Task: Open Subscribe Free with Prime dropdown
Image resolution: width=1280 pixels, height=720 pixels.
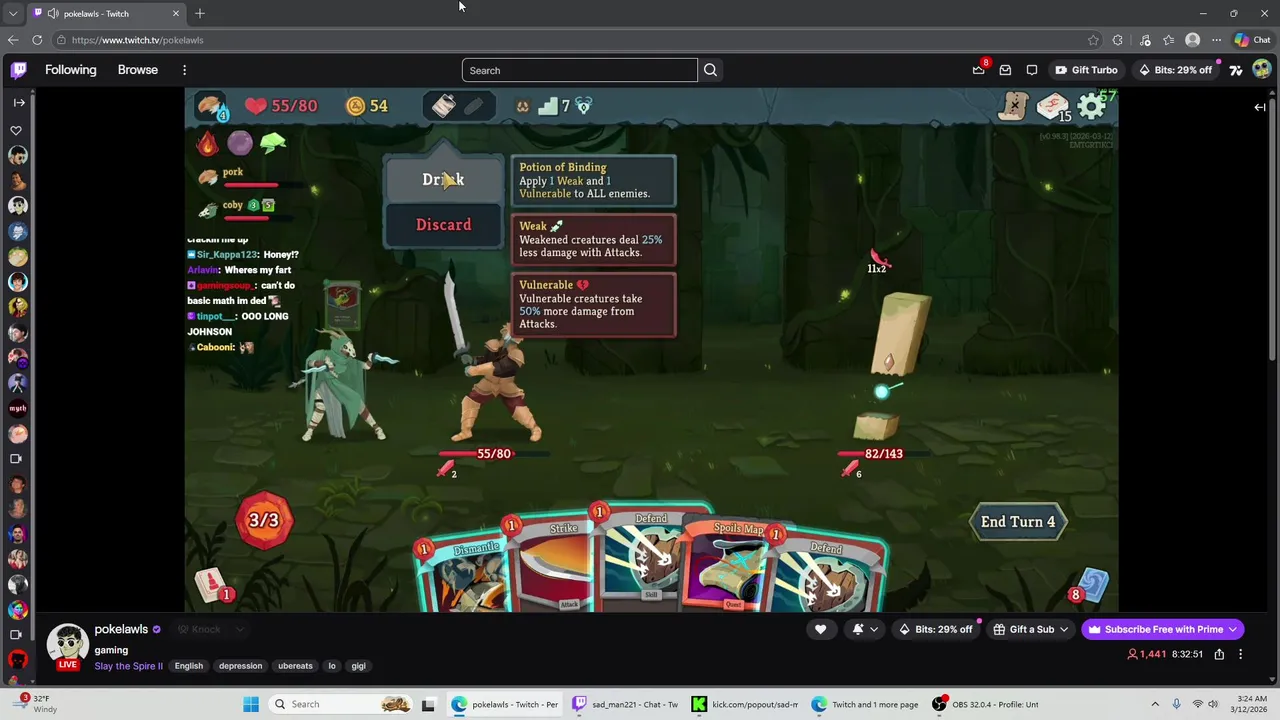Action: point(1162,629)
